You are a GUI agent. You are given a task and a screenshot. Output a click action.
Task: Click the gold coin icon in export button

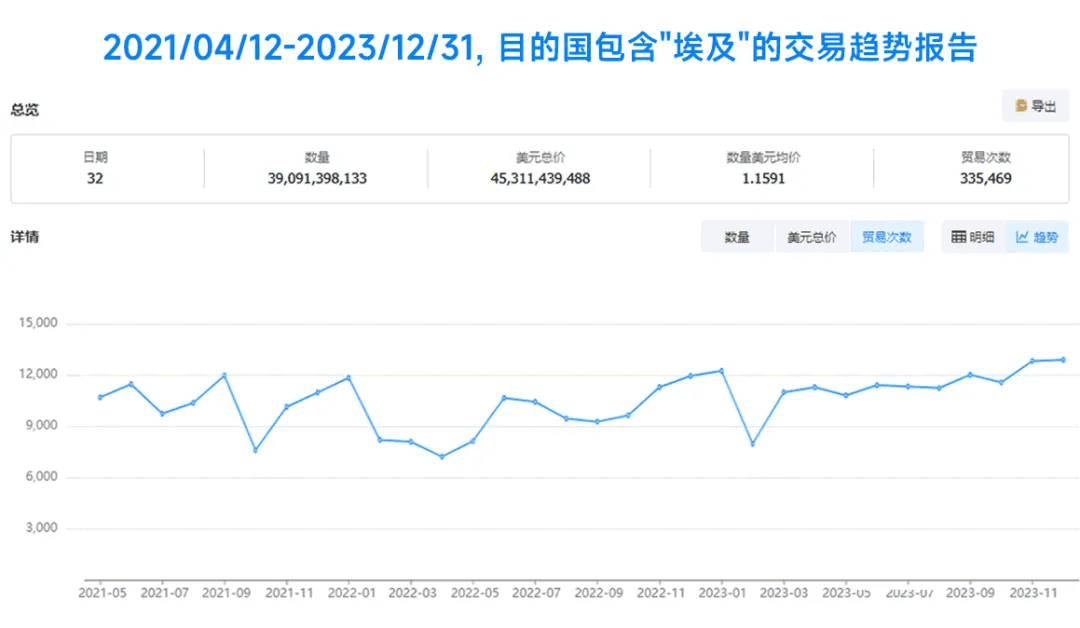1021,106
